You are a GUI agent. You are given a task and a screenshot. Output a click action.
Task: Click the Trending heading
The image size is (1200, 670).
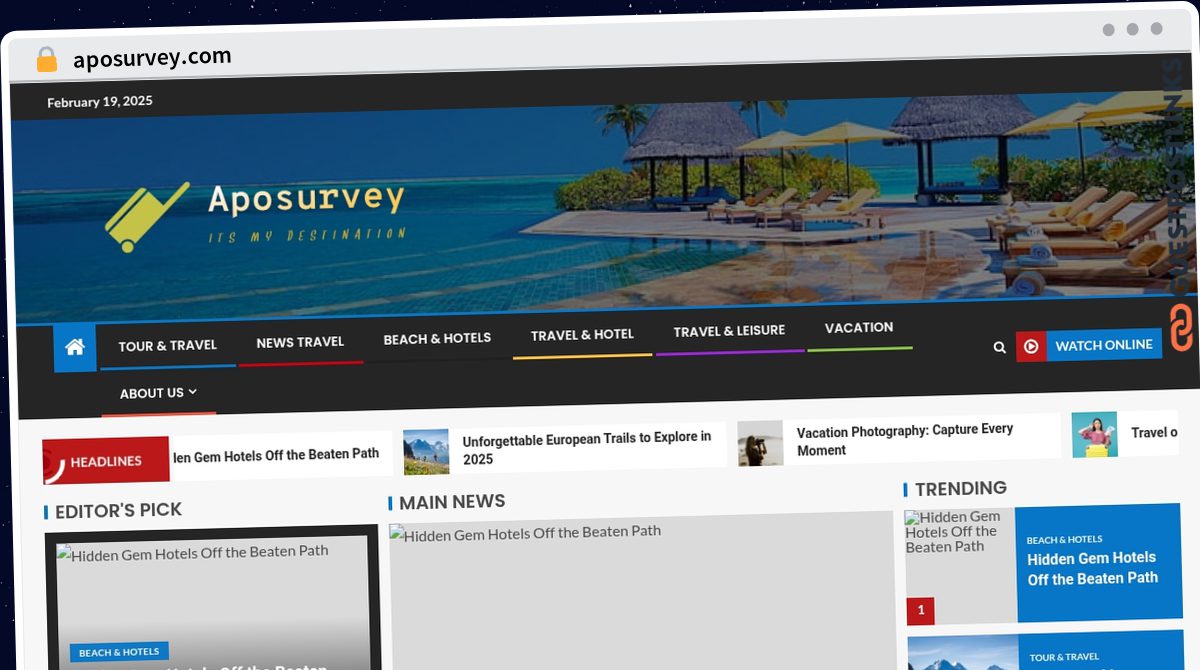tap(961, 488)
